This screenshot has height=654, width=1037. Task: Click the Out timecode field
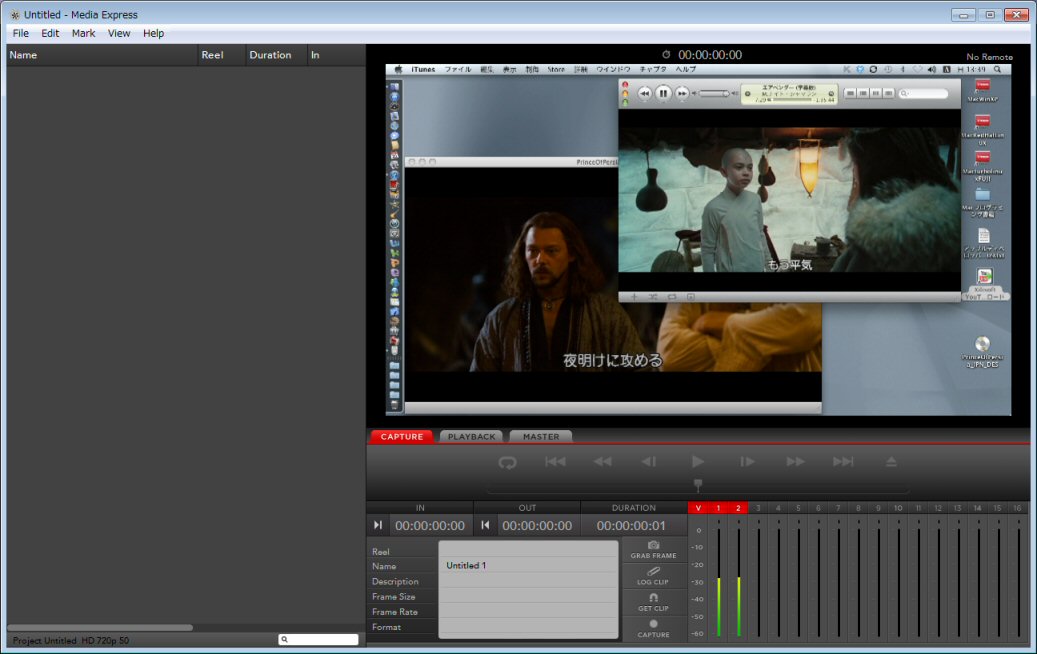pyautogui.click(x=537, y=526)
